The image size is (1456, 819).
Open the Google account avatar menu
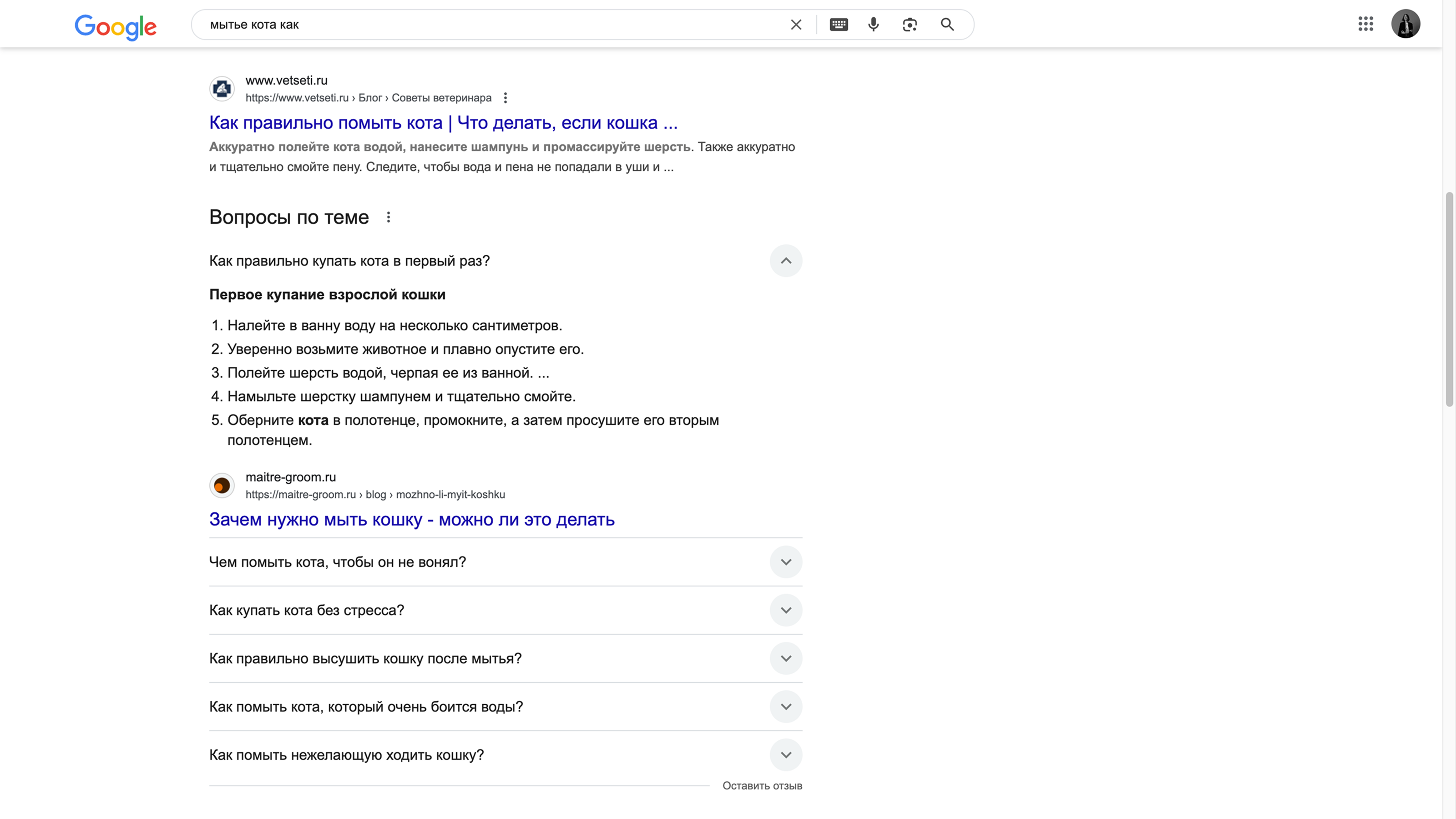(x=1405, y=24)
